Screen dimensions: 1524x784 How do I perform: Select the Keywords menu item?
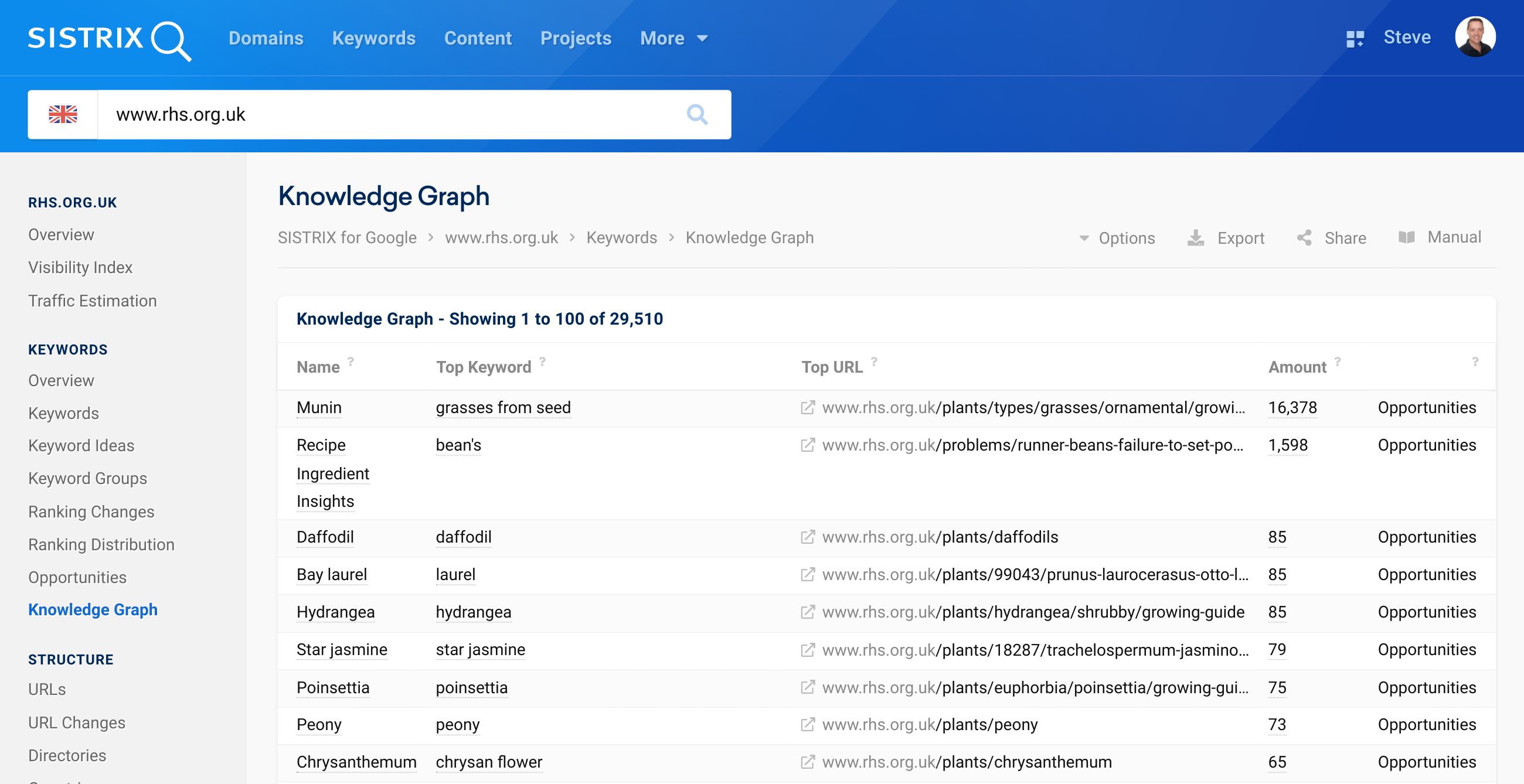pos(374,38)
